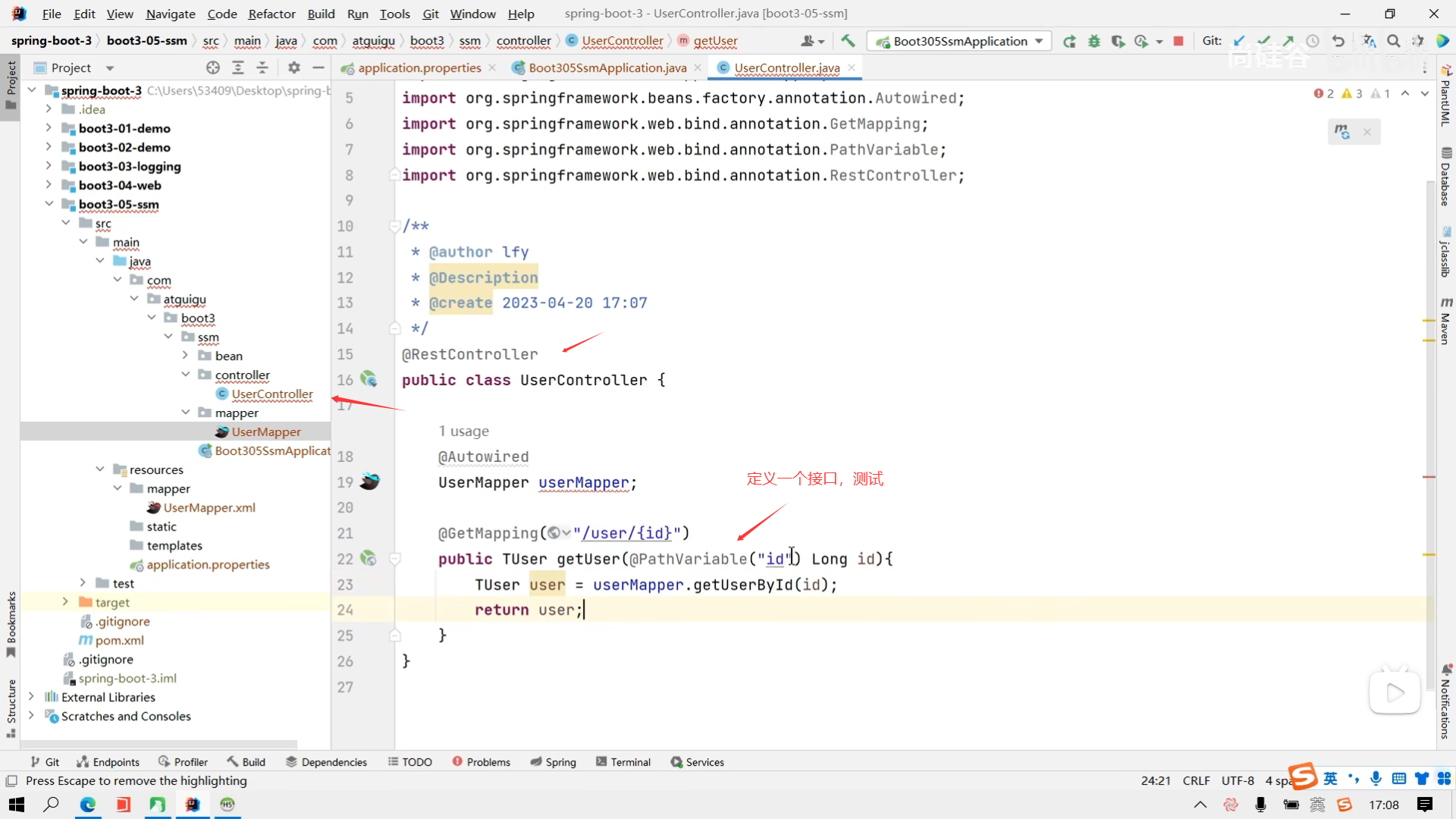The image size is (1456, 819).
Task: Open the Refactor menu
Action: 271,14
